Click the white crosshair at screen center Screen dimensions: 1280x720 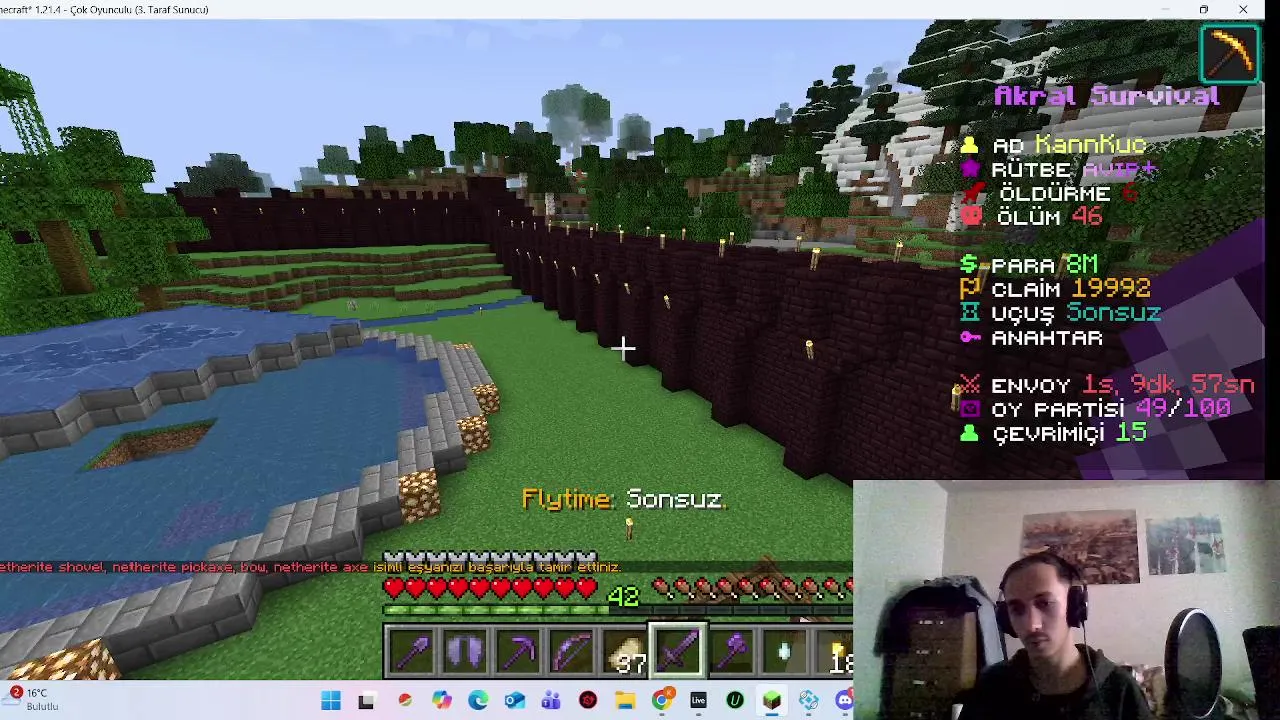point(623,348)
